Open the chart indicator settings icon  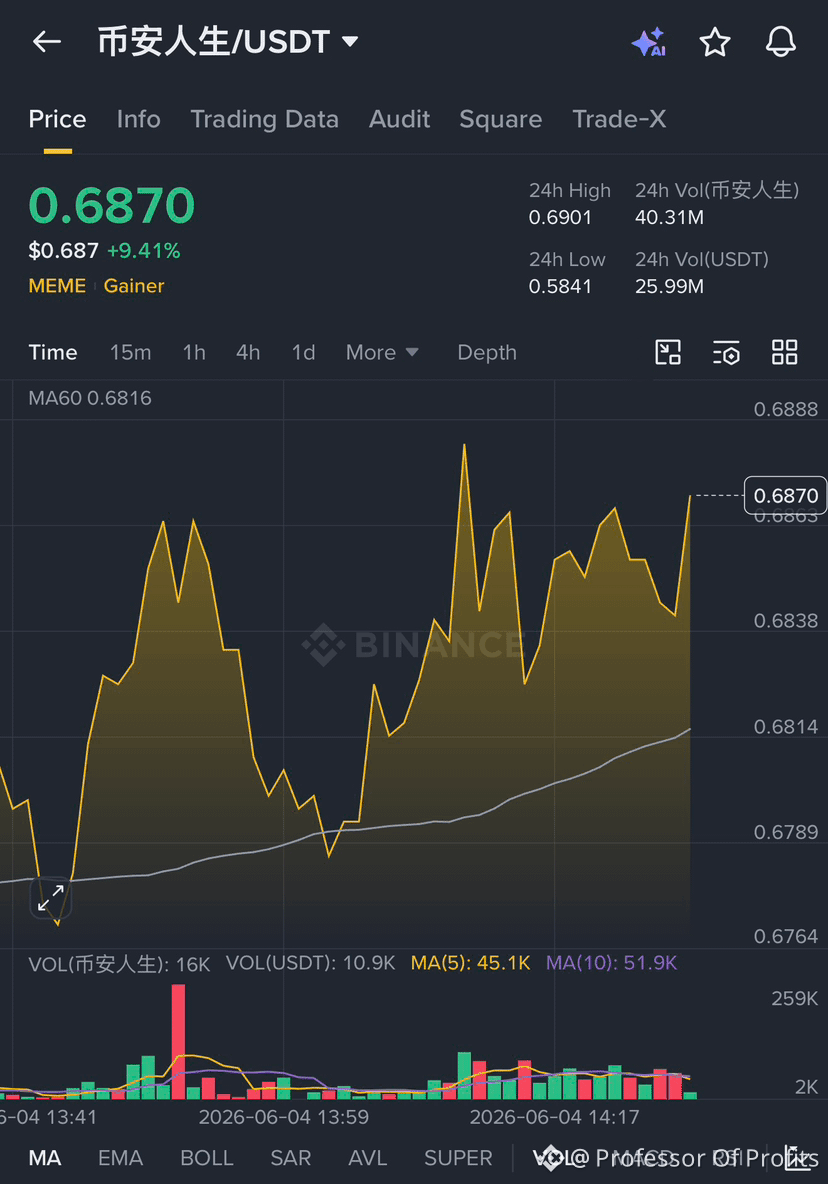tap(726, 353)
